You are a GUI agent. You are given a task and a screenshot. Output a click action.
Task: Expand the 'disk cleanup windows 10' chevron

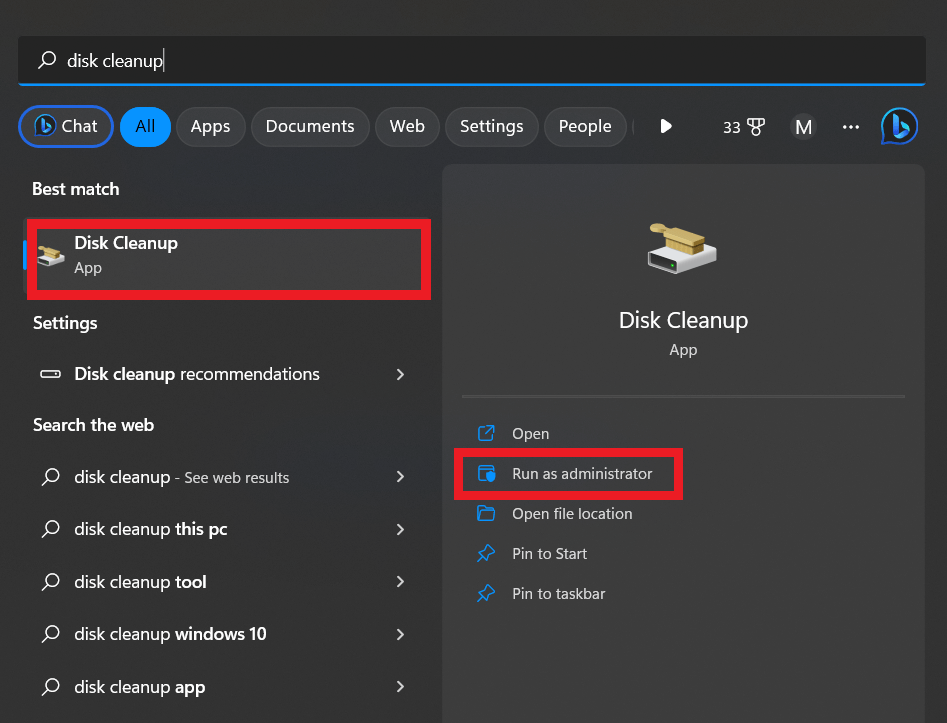[x=400, y=634]
